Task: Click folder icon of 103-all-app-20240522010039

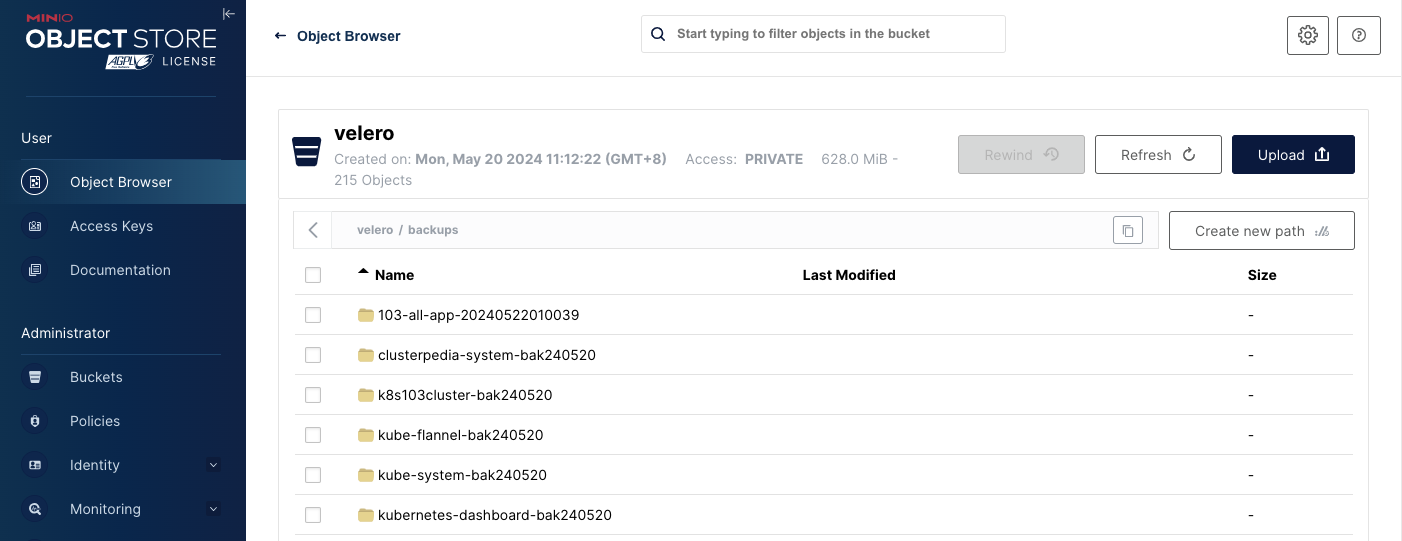Action: pyautogui.click(x=365, y=315)
